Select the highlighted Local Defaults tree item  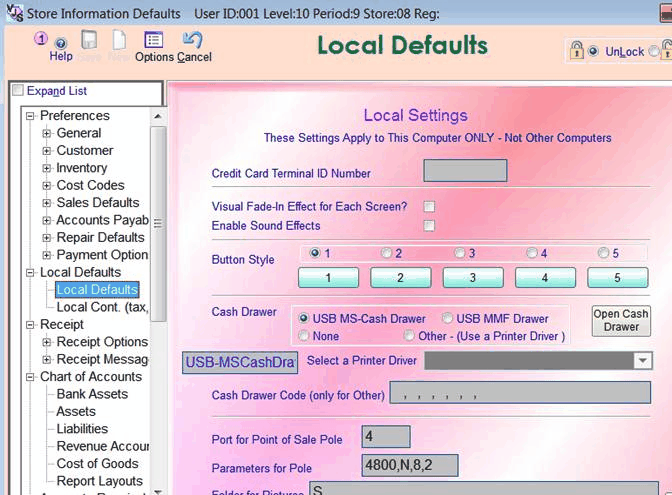[x=97, y=290]
